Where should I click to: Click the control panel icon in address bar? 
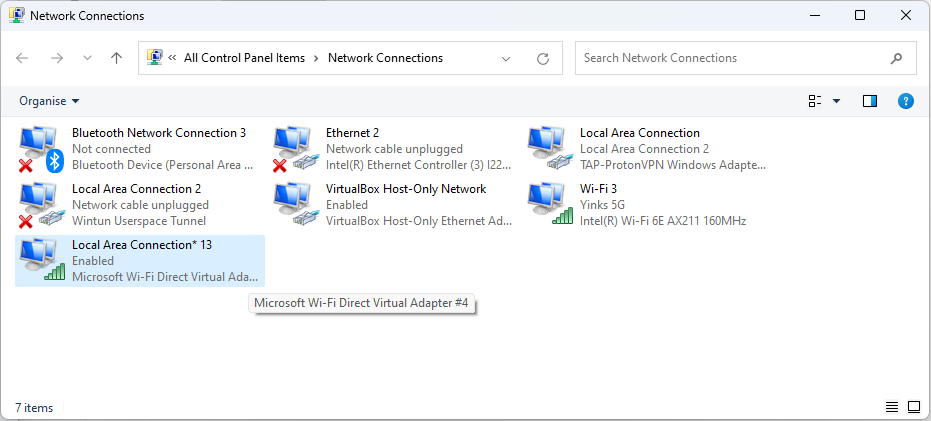pos(154,57)
